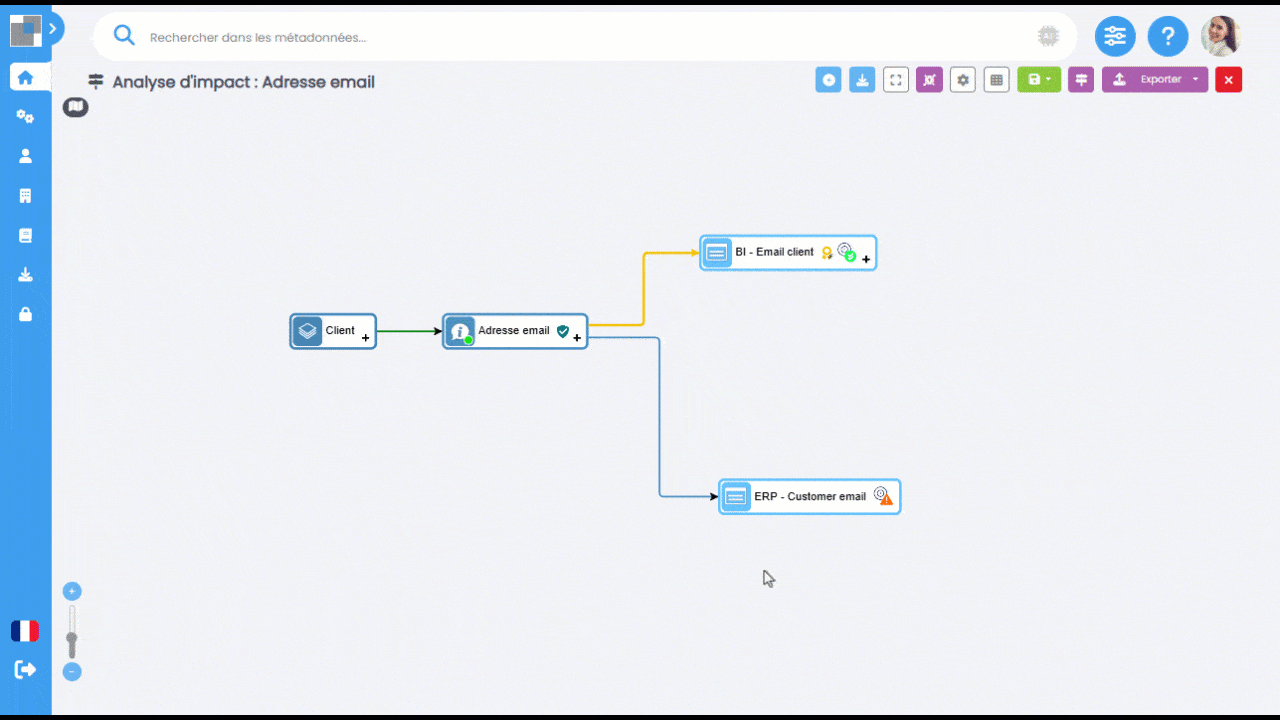
Task: Click the Adresse email info icon
Action: click(x=460, y=331)
